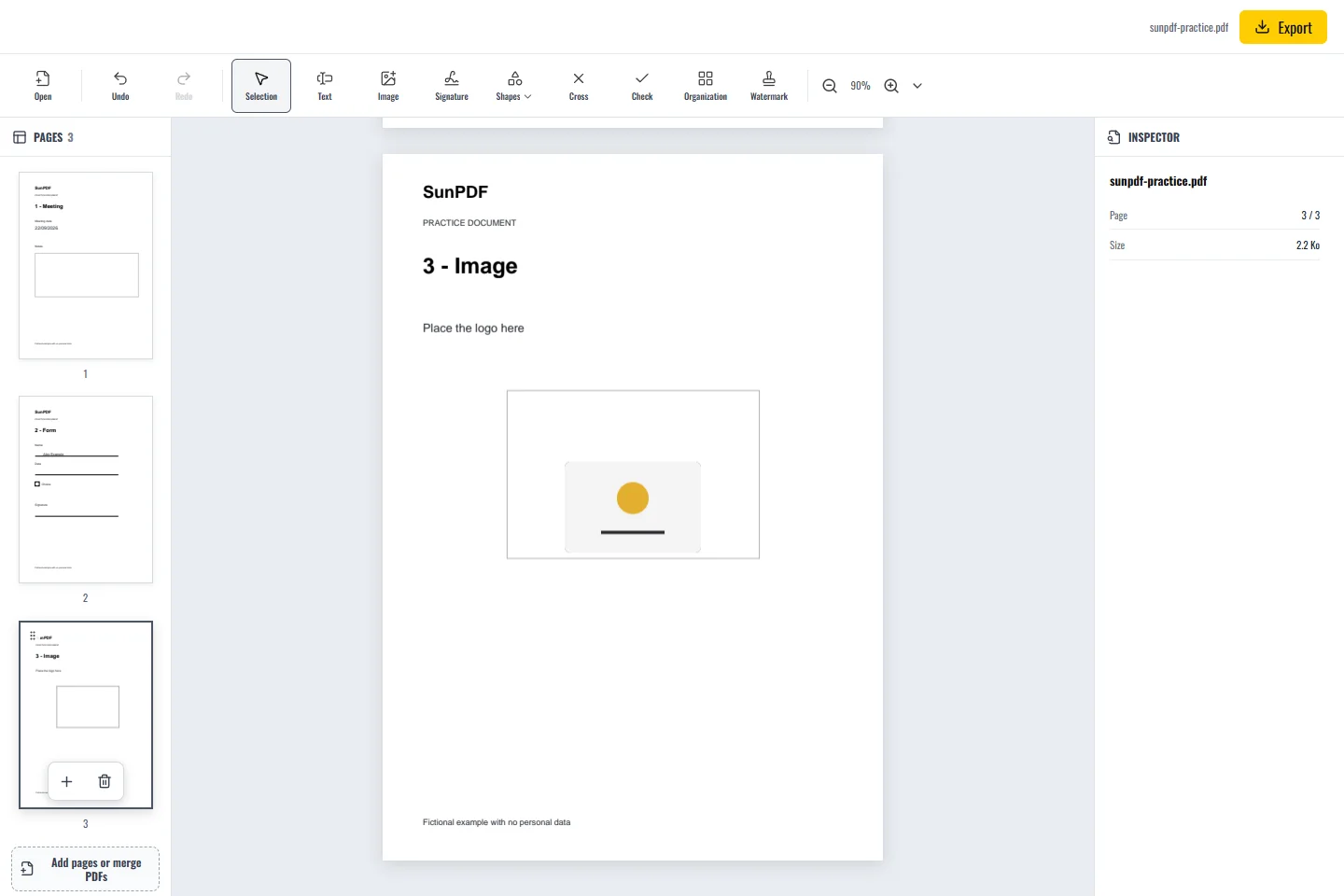Click the Page value 3 / 3
1344x896 pixels.
(1310, 215)
